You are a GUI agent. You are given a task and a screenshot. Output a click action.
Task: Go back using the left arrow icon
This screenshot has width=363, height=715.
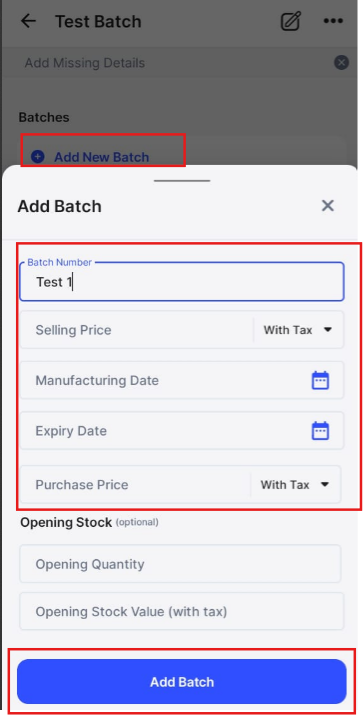28,21
